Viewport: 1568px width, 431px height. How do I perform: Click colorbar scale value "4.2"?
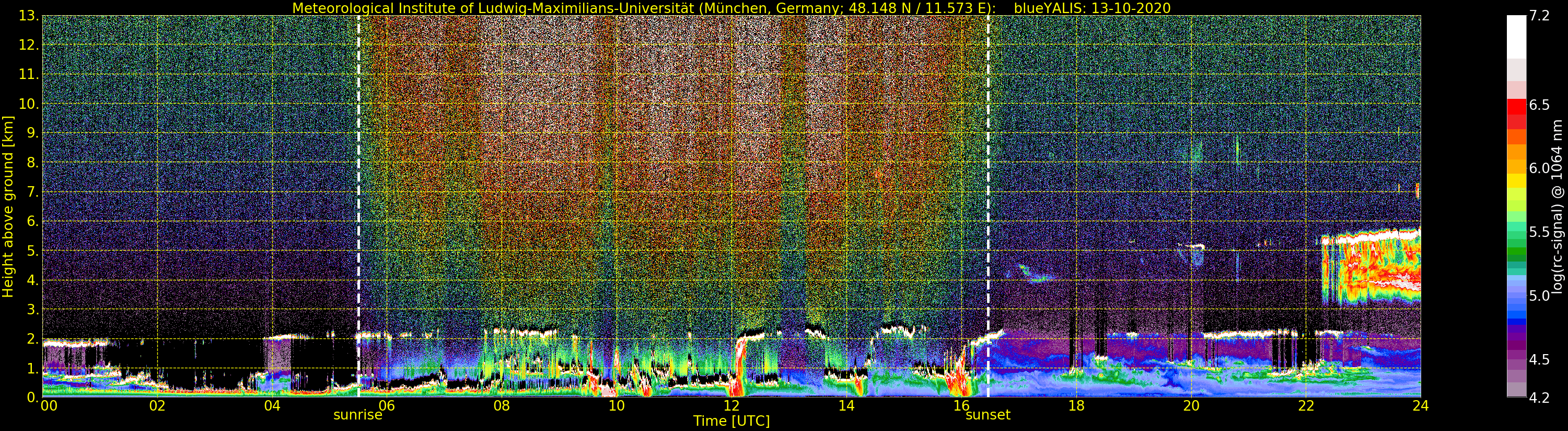pyautogui.click(x=1539, y=398)
